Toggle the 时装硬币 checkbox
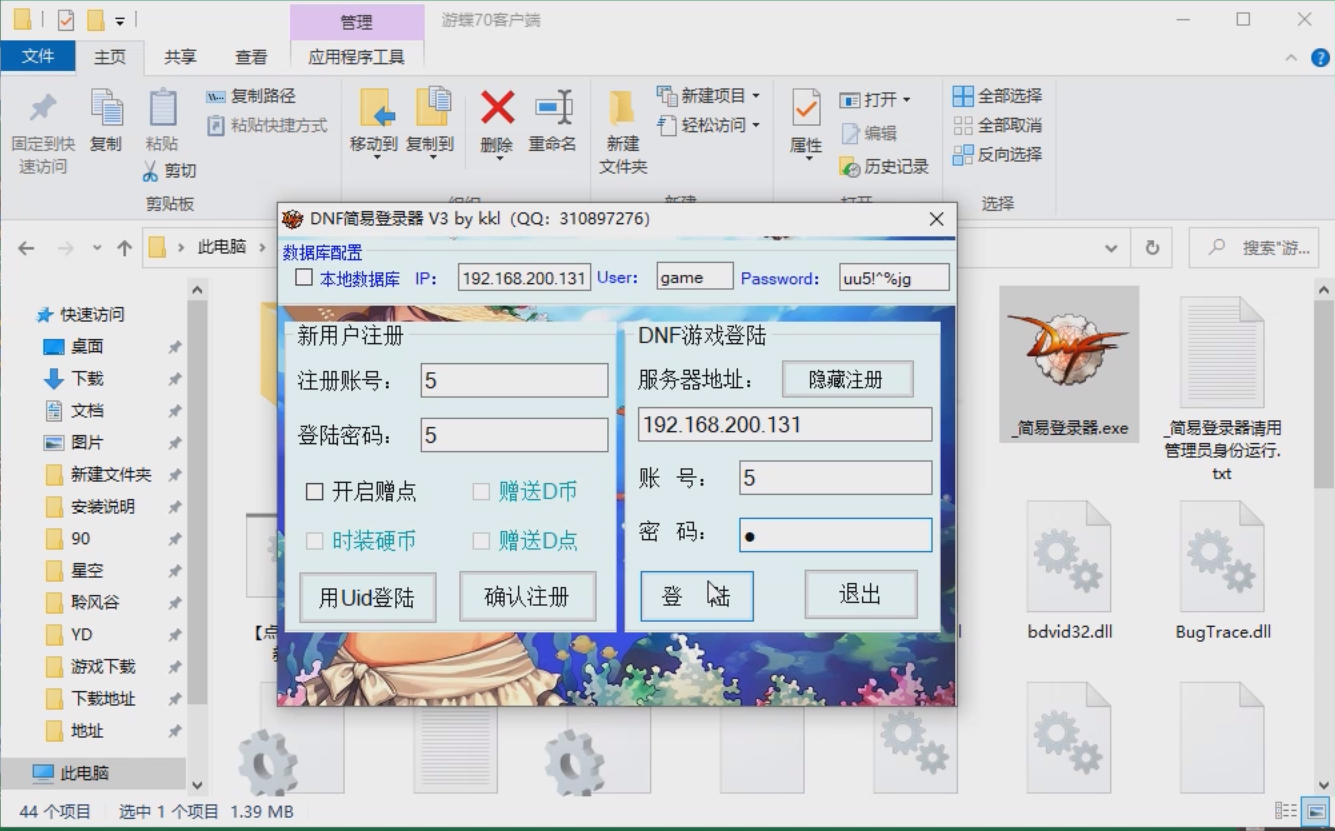Image resolution: width=1335 pixels, height=831 pixels. 314,541
